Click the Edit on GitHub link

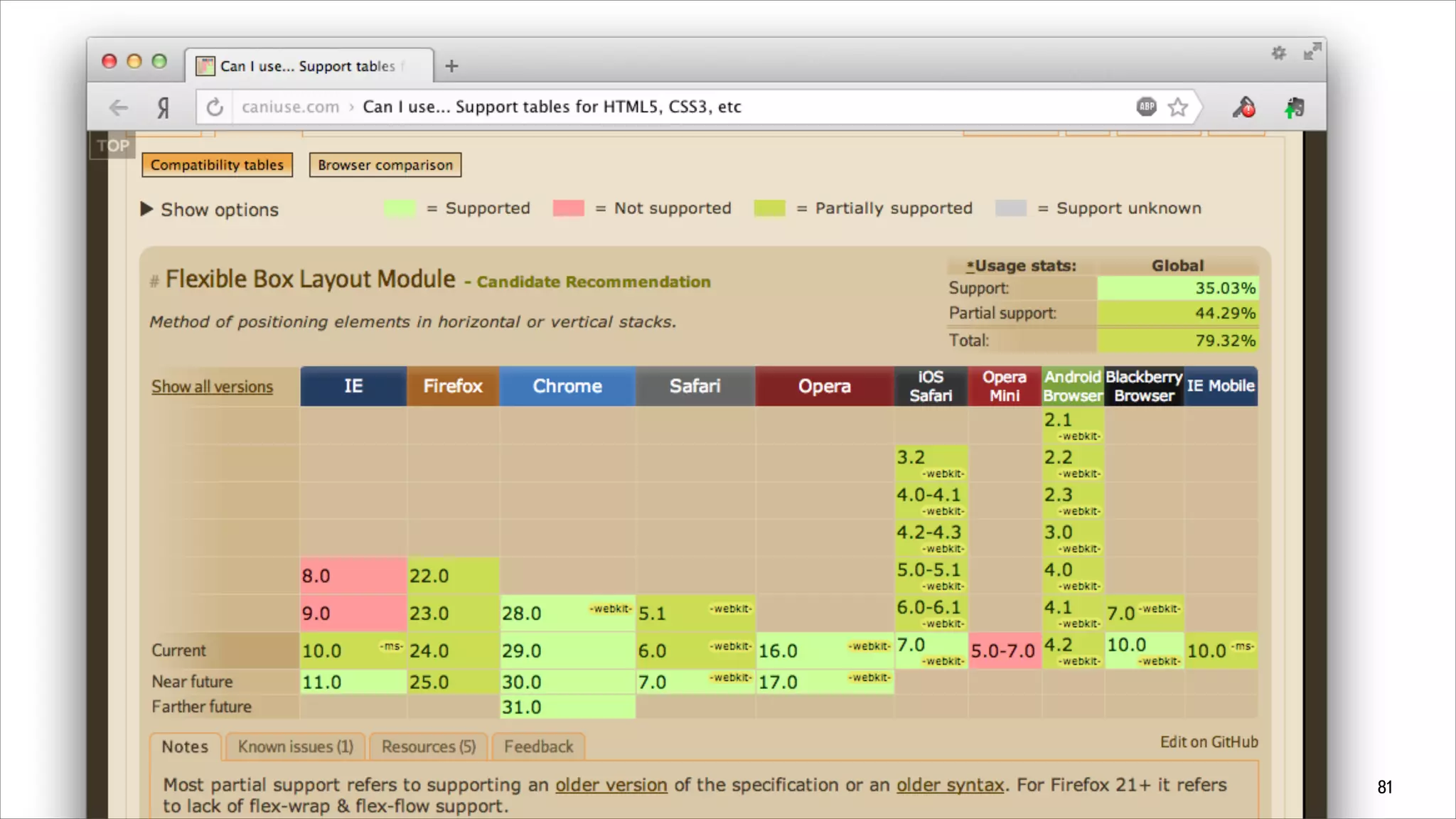pos(1209,742)
